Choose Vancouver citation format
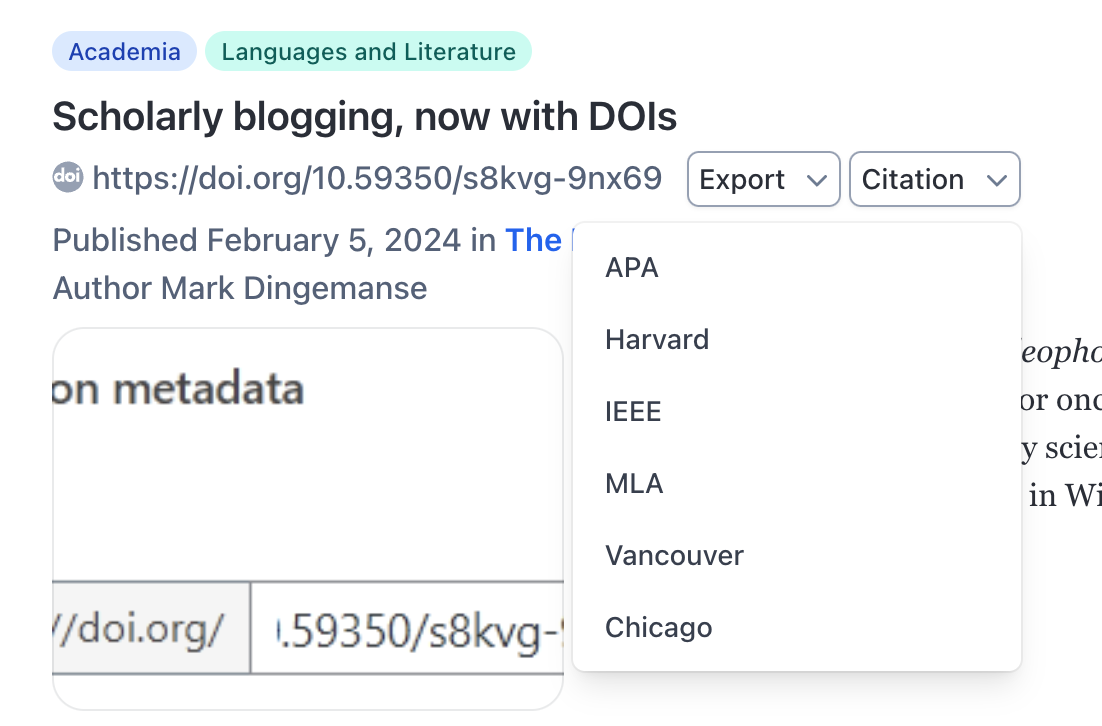This screenshot has width=1102, height=726. [674, 556]
